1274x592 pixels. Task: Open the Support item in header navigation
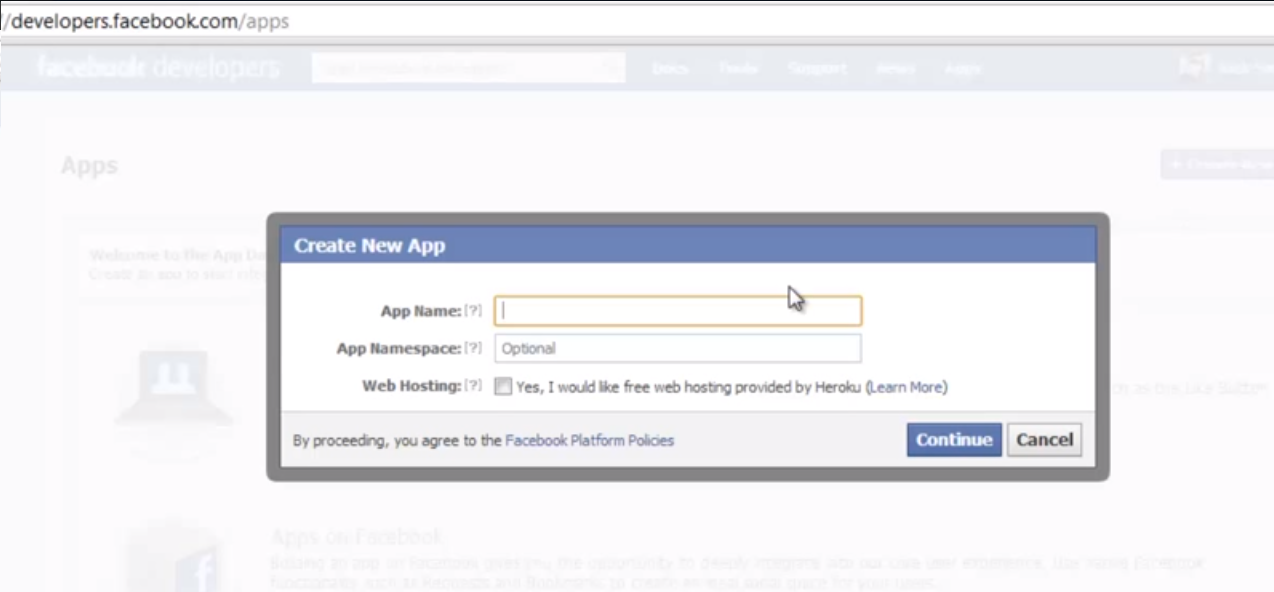tap(817, 68)
